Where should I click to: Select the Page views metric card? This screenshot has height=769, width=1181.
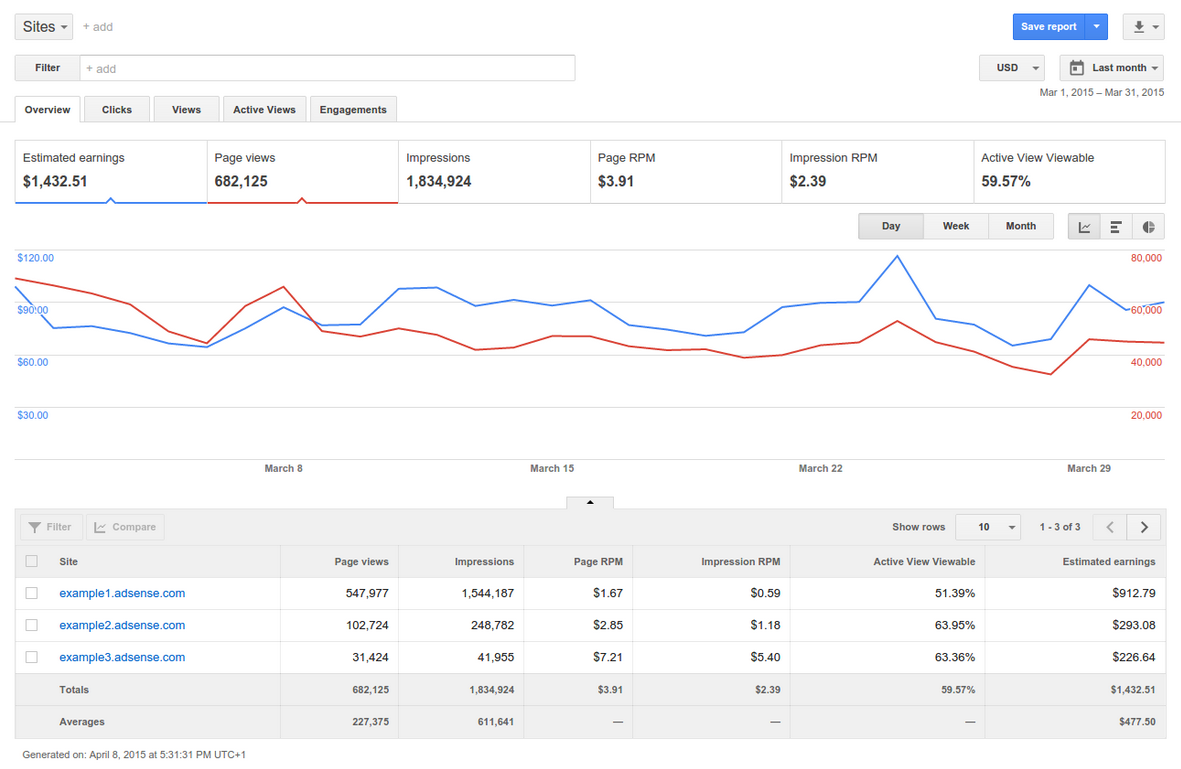pos(302,172)
